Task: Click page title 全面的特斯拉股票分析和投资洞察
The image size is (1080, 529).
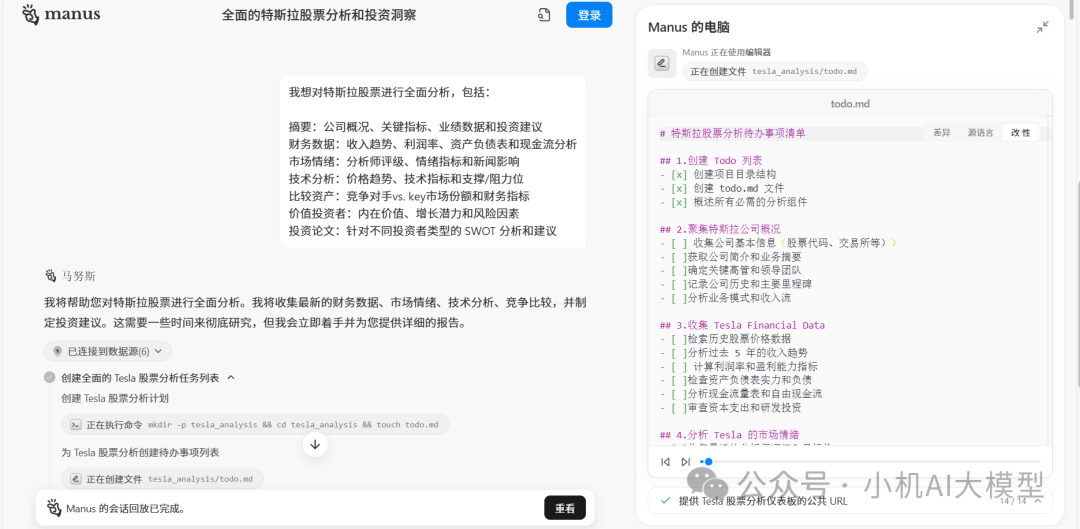Action: [x=319, y=15]
